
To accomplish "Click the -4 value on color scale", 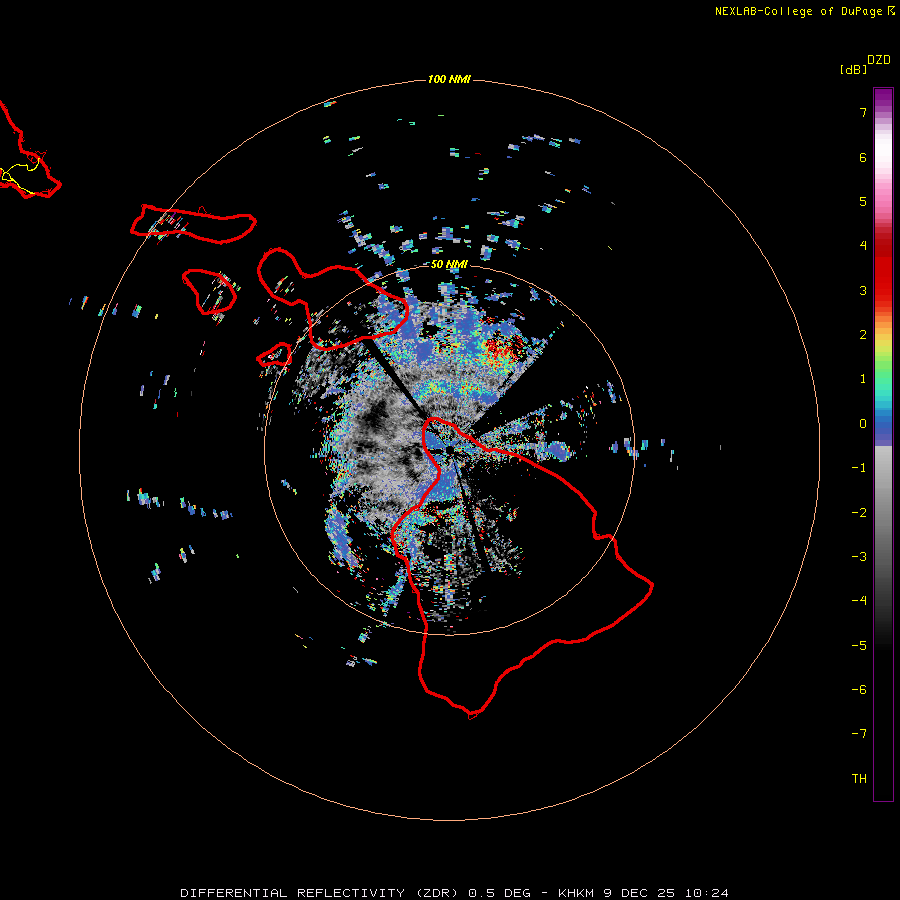I will click(x=859, y=601).
